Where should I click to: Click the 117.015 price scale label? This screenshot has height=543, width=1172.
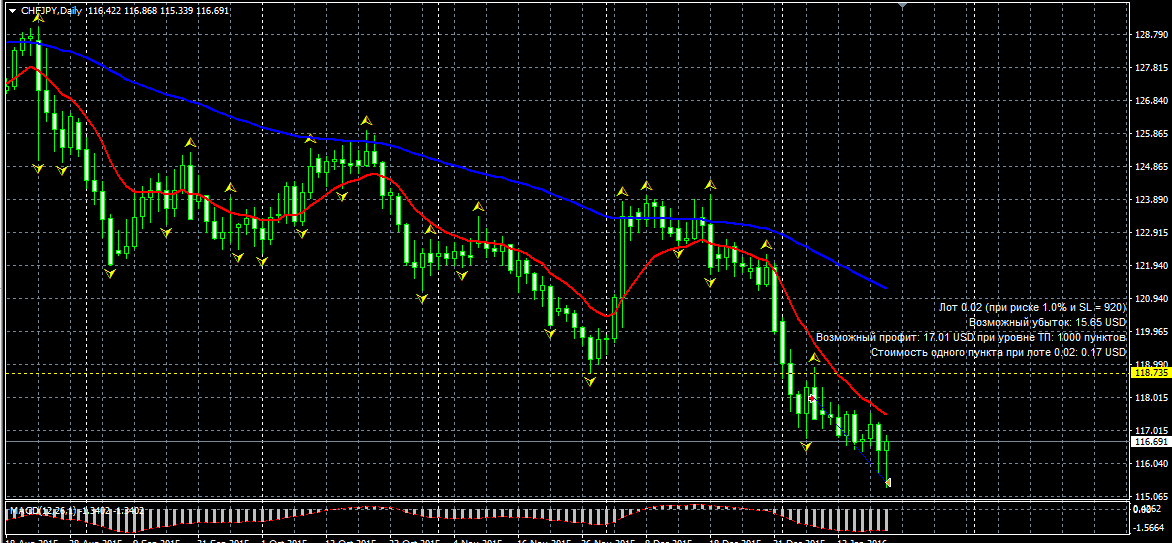(x=1151, y=431)
